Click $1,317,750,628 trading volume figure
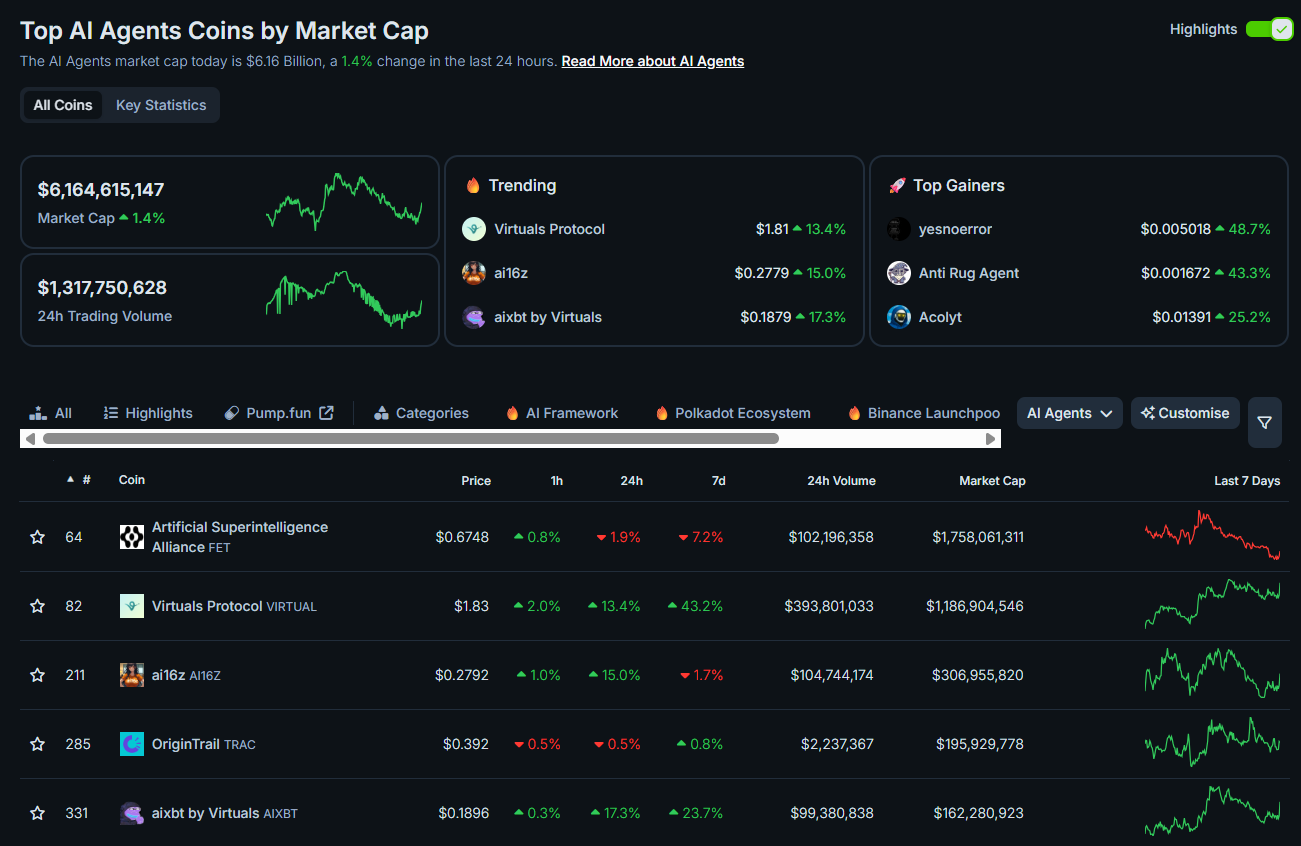This screenshot has width=1301, height=846. [102, 288]
